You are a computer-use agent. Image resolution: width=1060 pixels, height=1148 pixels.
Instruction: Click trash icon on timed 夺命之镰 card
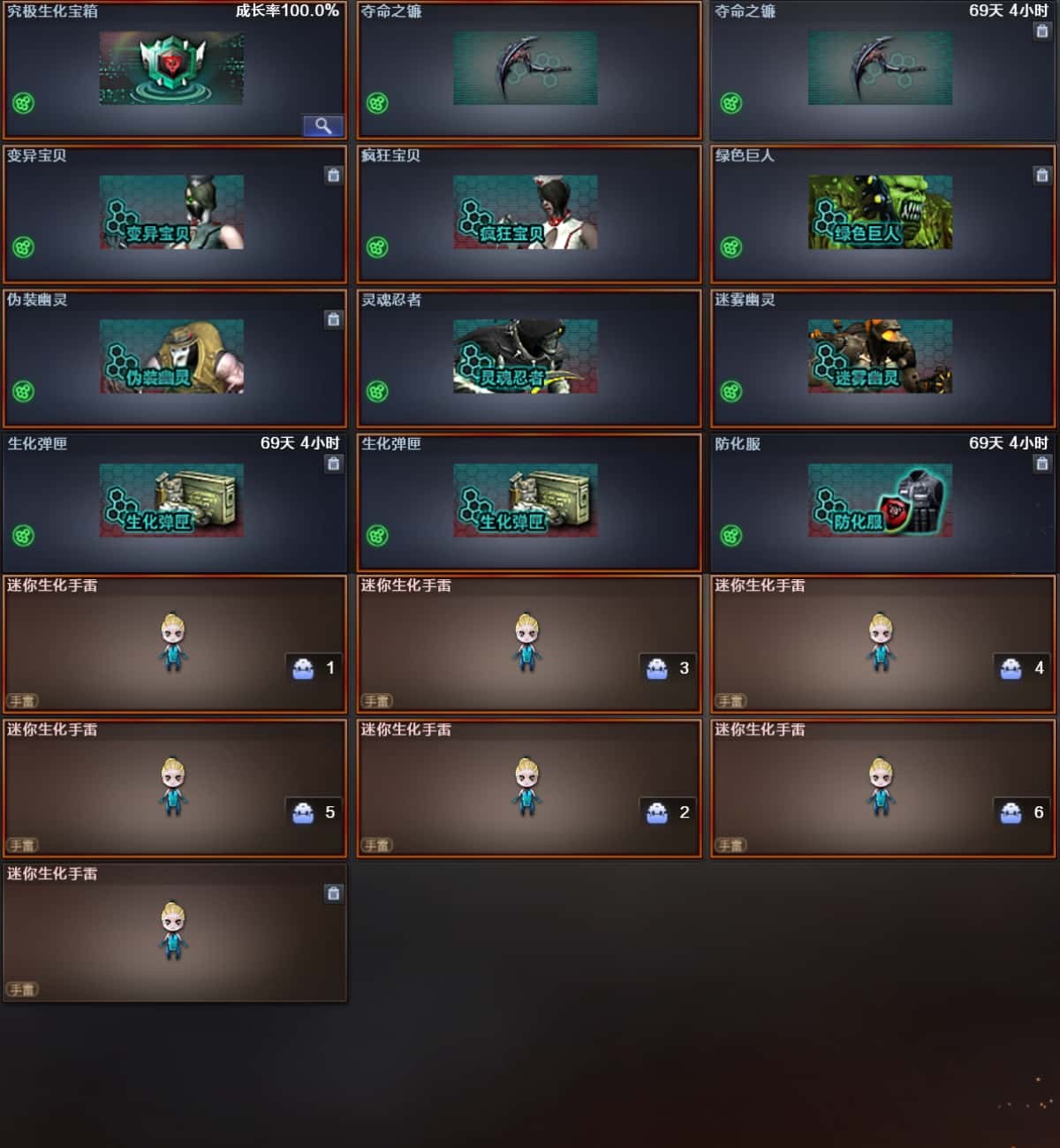1042,31
